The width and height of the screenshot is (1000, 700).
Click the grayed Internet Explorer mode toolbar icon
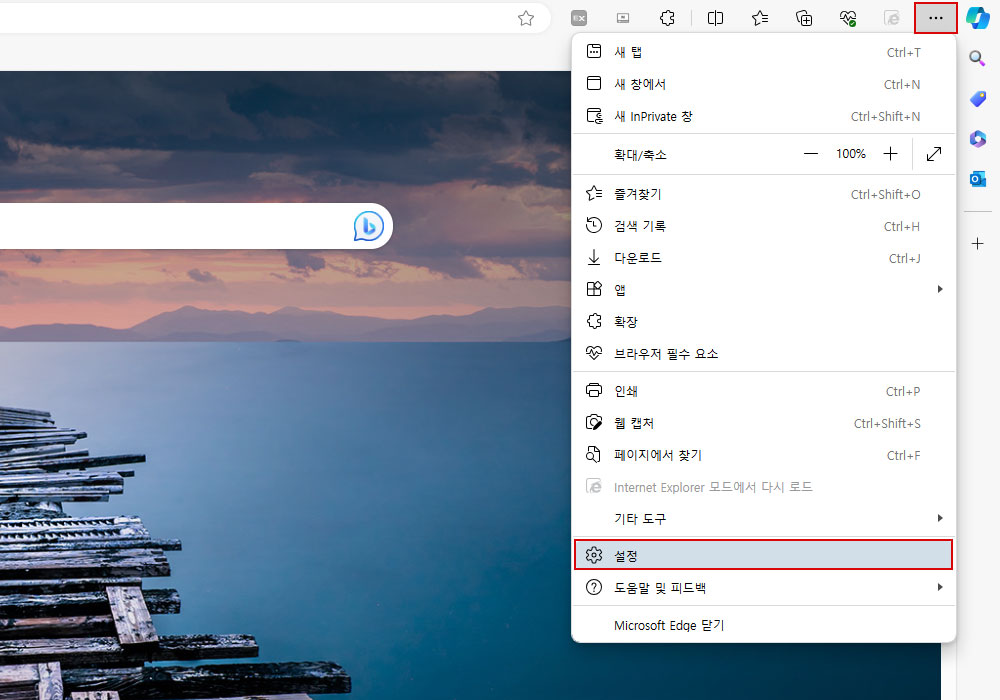(x=892, y=18)
